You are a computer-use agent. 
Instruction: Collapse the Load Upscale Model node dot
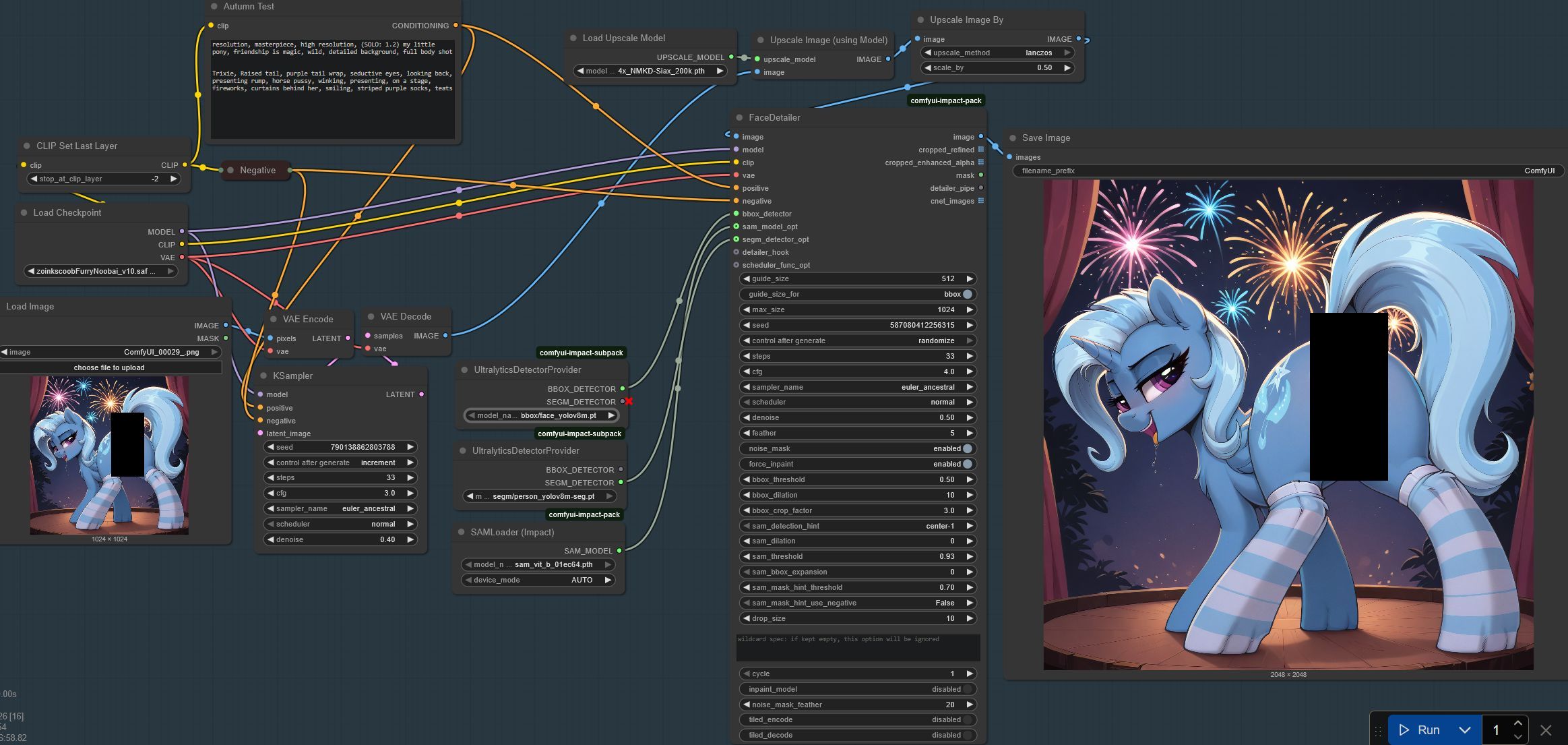coord(573,38)
